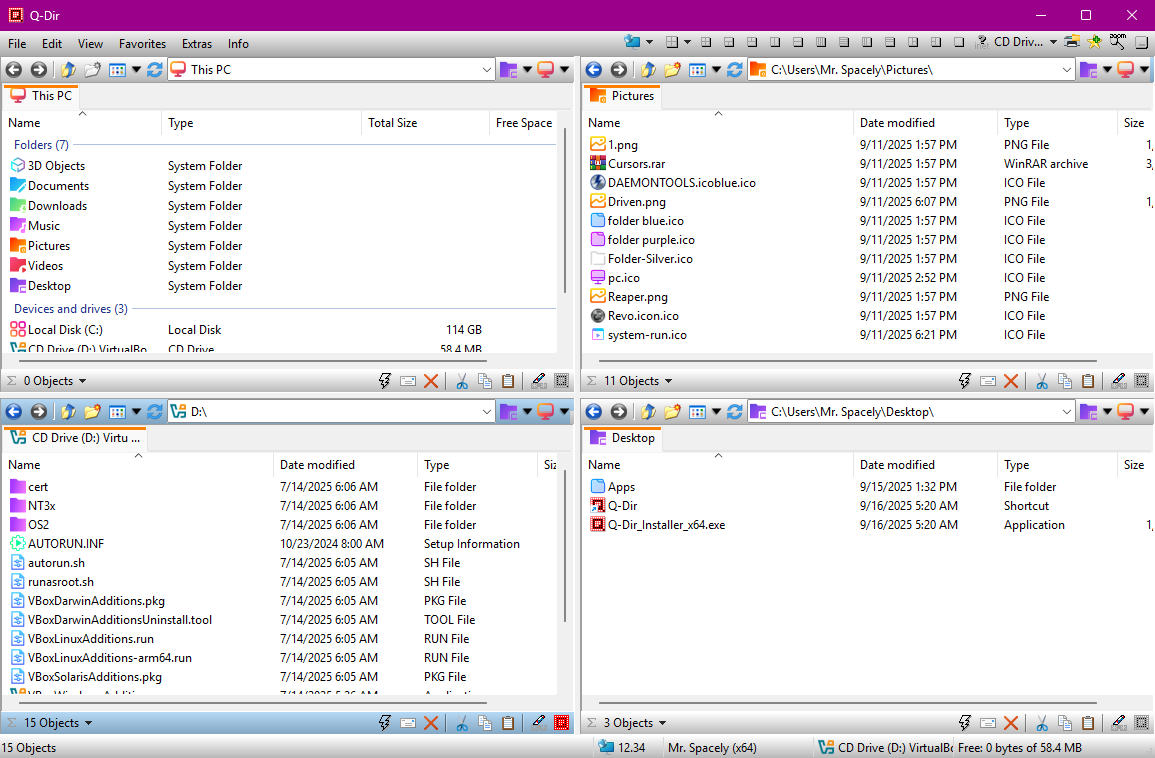Click rename icon in Desktop pane toolbar
This screenshot has height=758, width=1155.
tap(988, 723)
